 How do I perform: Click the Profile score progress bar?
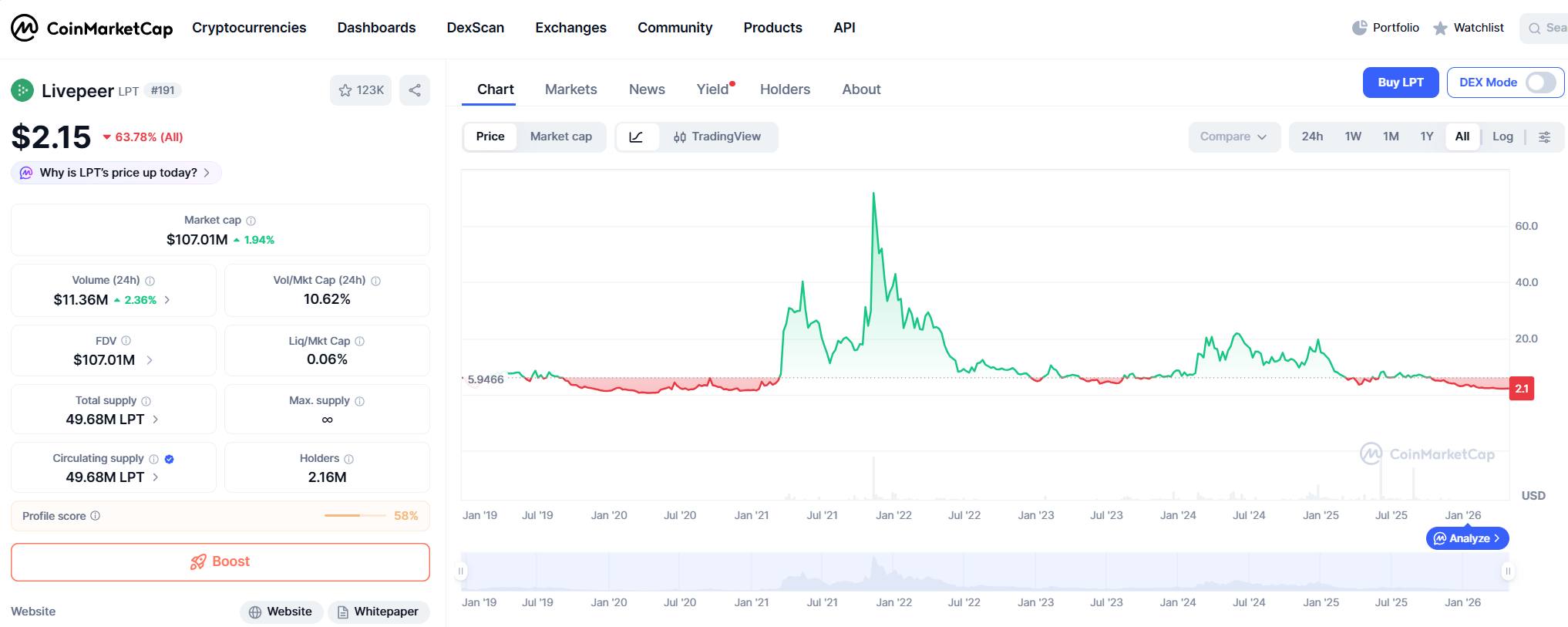click(x=355, y=515)
